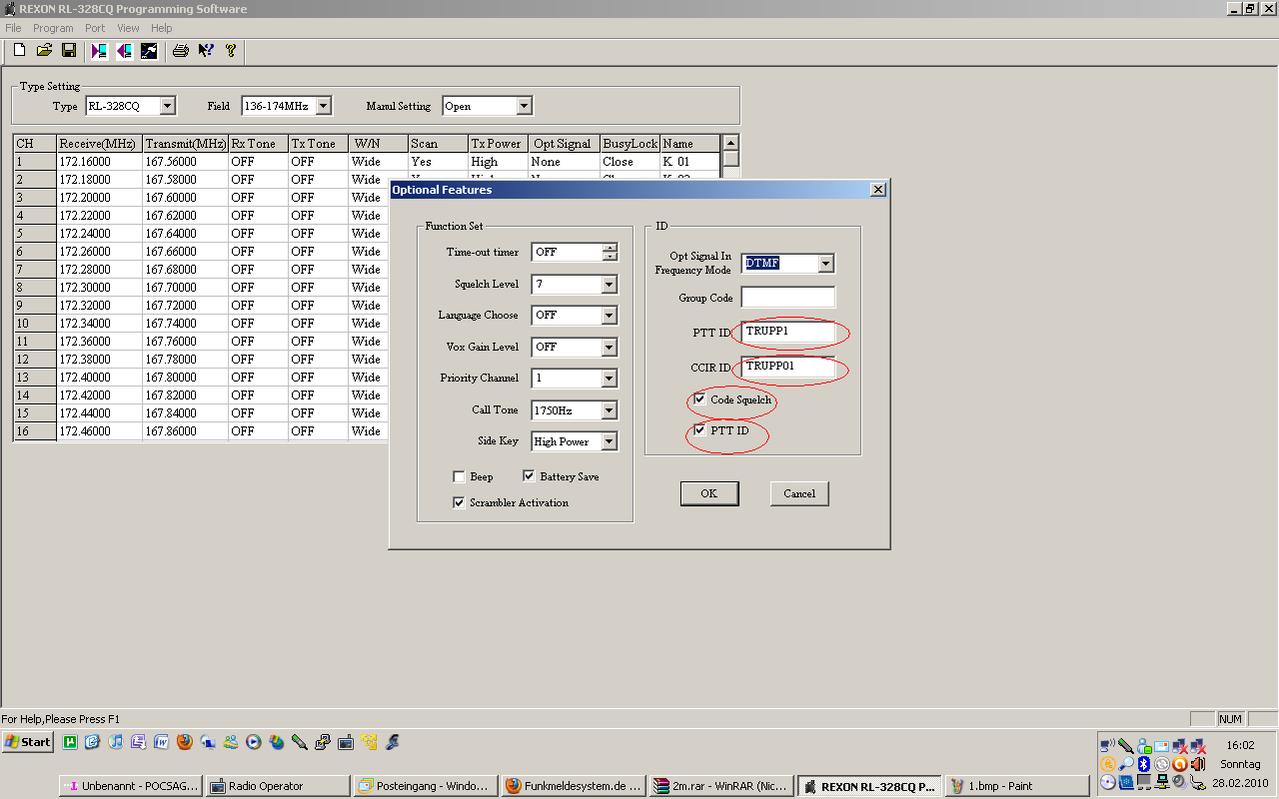Save using the floppy disk icon
Image resolution: width=1279 pixels, height=799 pixels.
pyautogui.click(x=69, y=50)
